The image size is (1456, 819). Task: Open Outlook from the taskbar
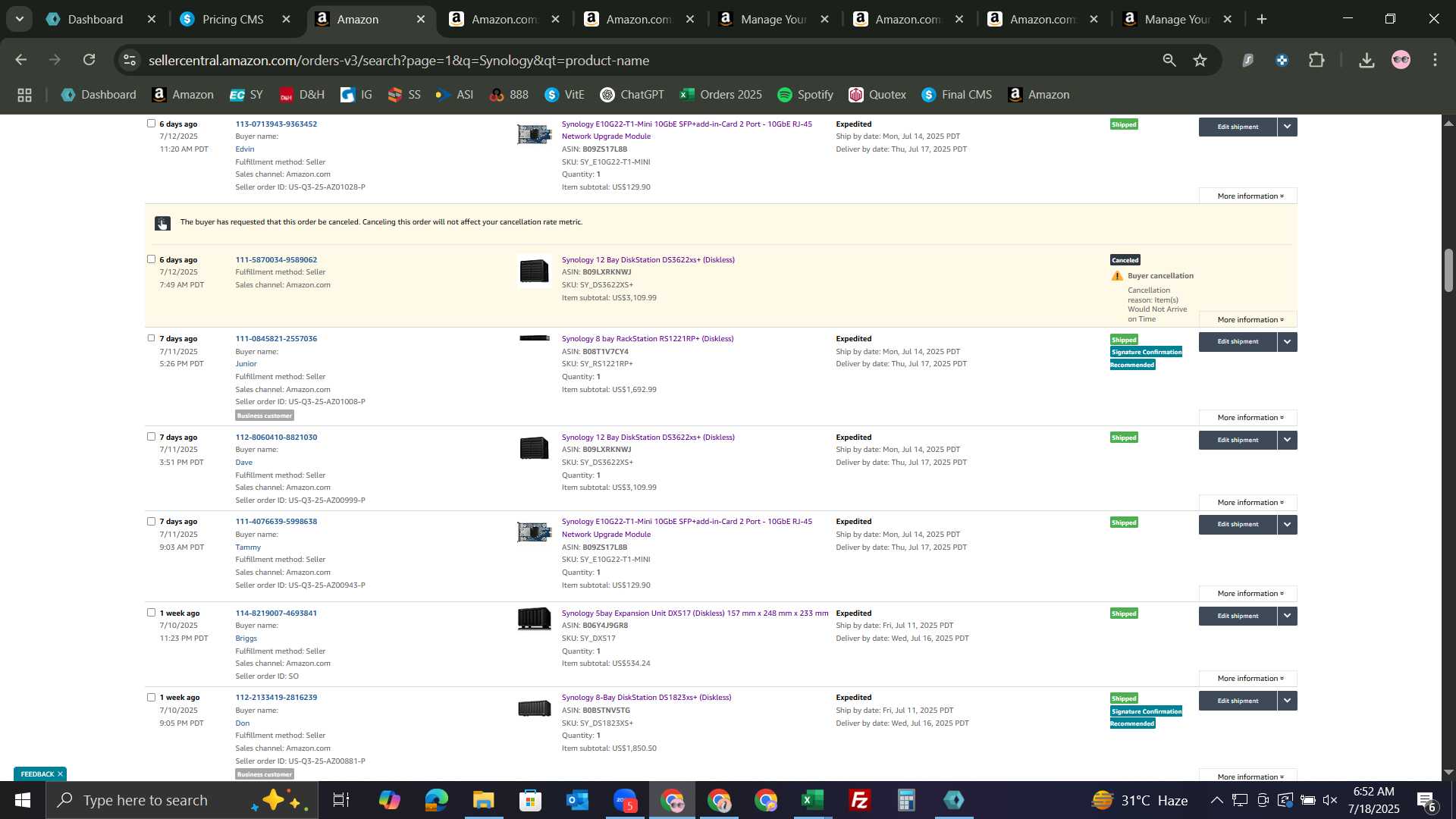click(577, 800)
